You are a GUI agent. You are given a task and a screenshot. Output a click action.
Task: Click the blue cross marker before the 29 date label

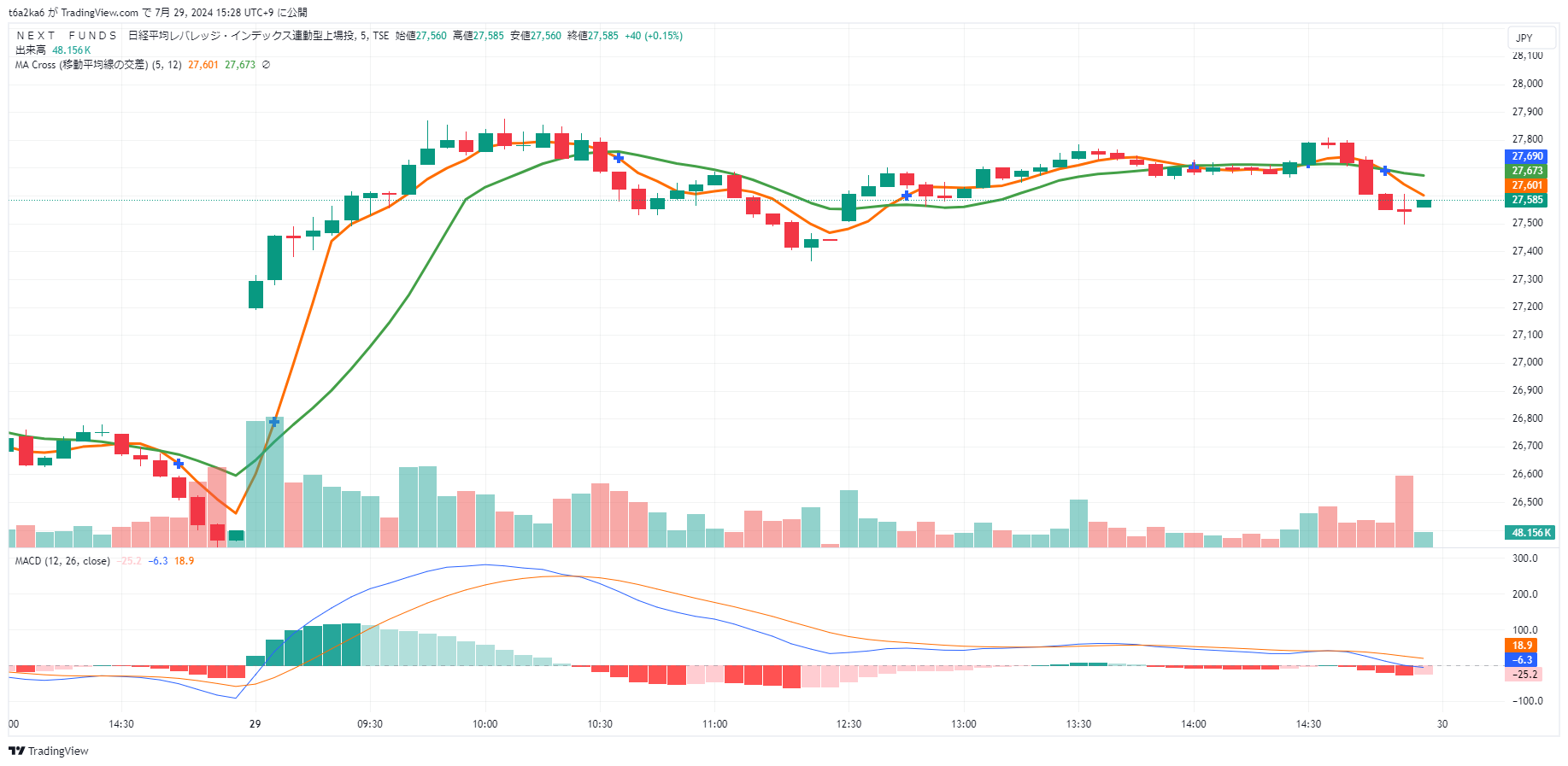179,464
